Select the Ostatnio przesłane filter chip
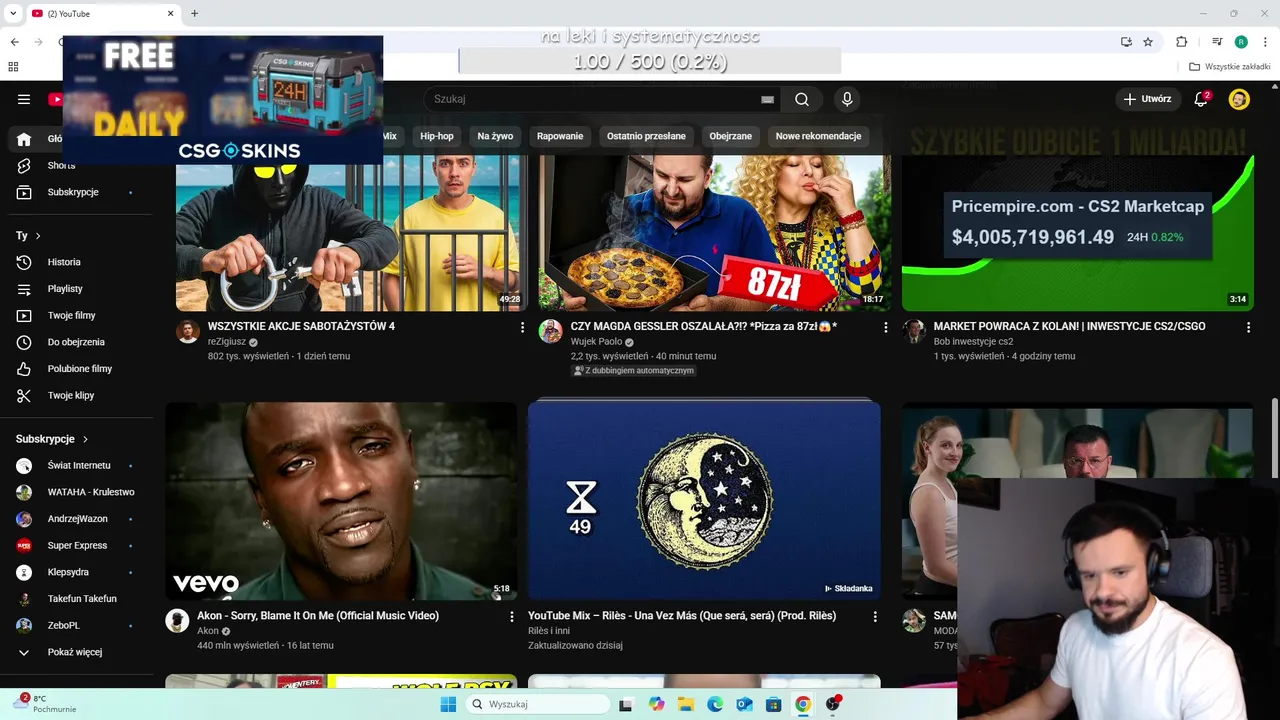This screenshot has height=720, width=1280. 646,136
